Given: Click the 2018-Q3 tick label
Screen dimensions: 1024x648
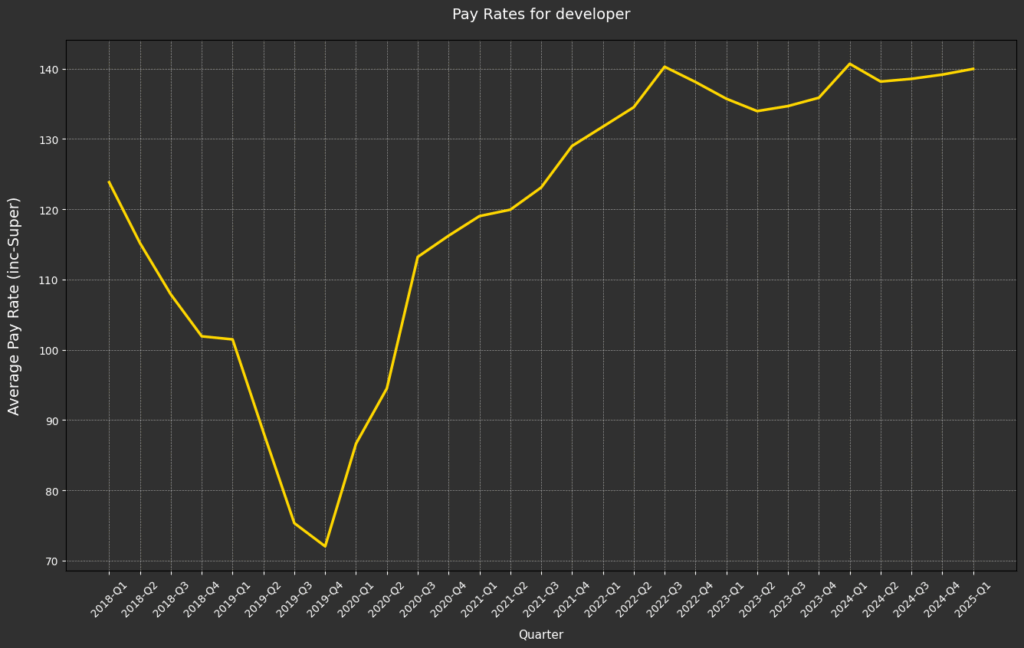Looking at the screenshot, I should pyautogui.click(x=170, y=600).
